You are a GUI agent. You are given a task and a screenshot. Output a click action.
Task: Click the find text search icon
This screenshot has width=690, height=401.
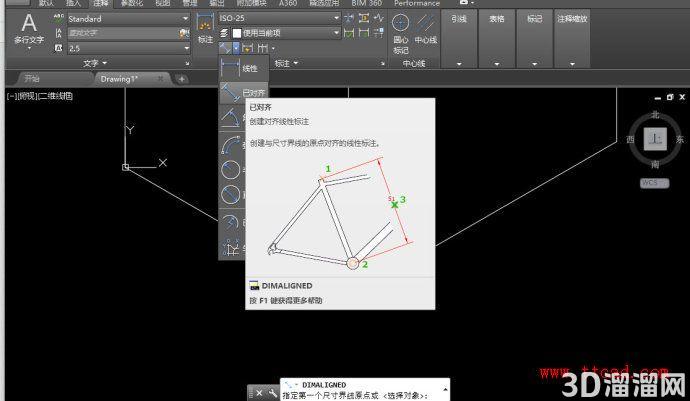click(184, 33)
